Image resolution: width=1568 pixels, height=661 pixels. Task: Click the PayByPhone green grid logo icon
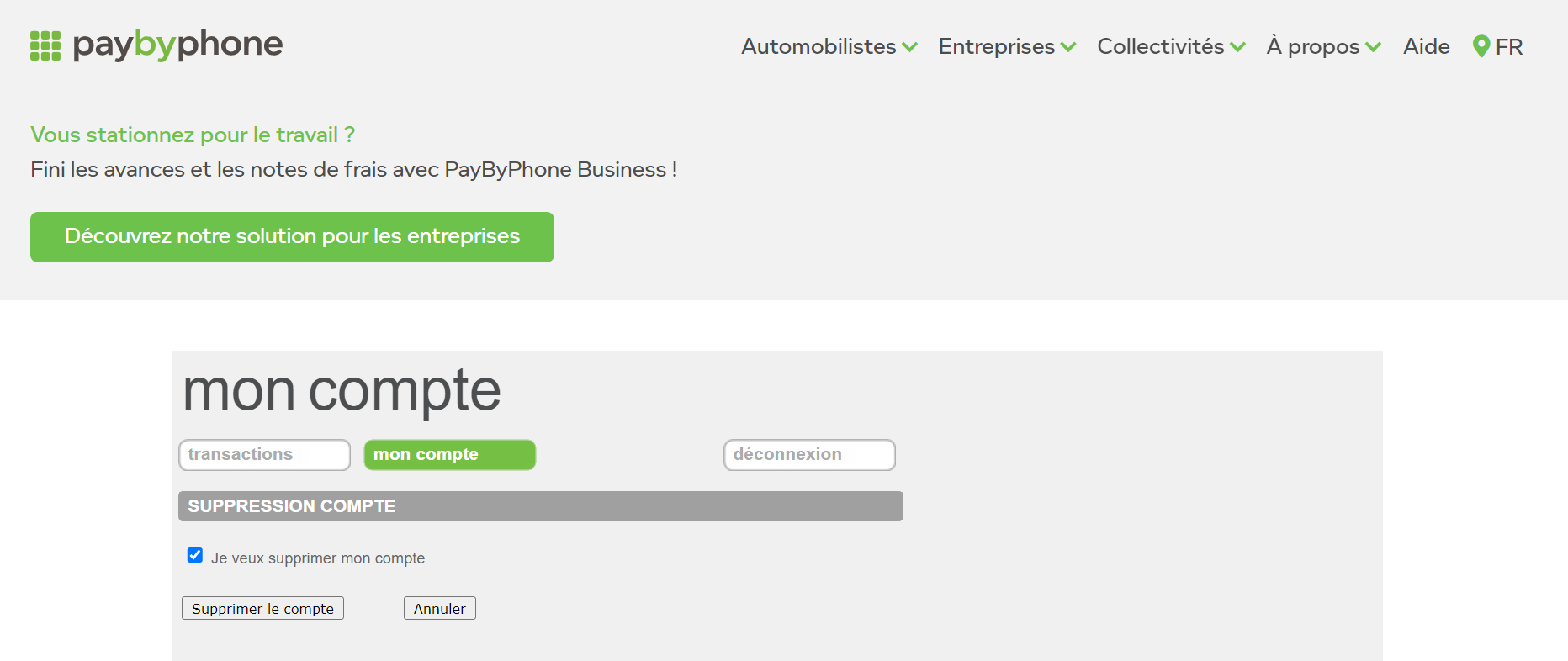pyautogui.click(x=45, y=45)
